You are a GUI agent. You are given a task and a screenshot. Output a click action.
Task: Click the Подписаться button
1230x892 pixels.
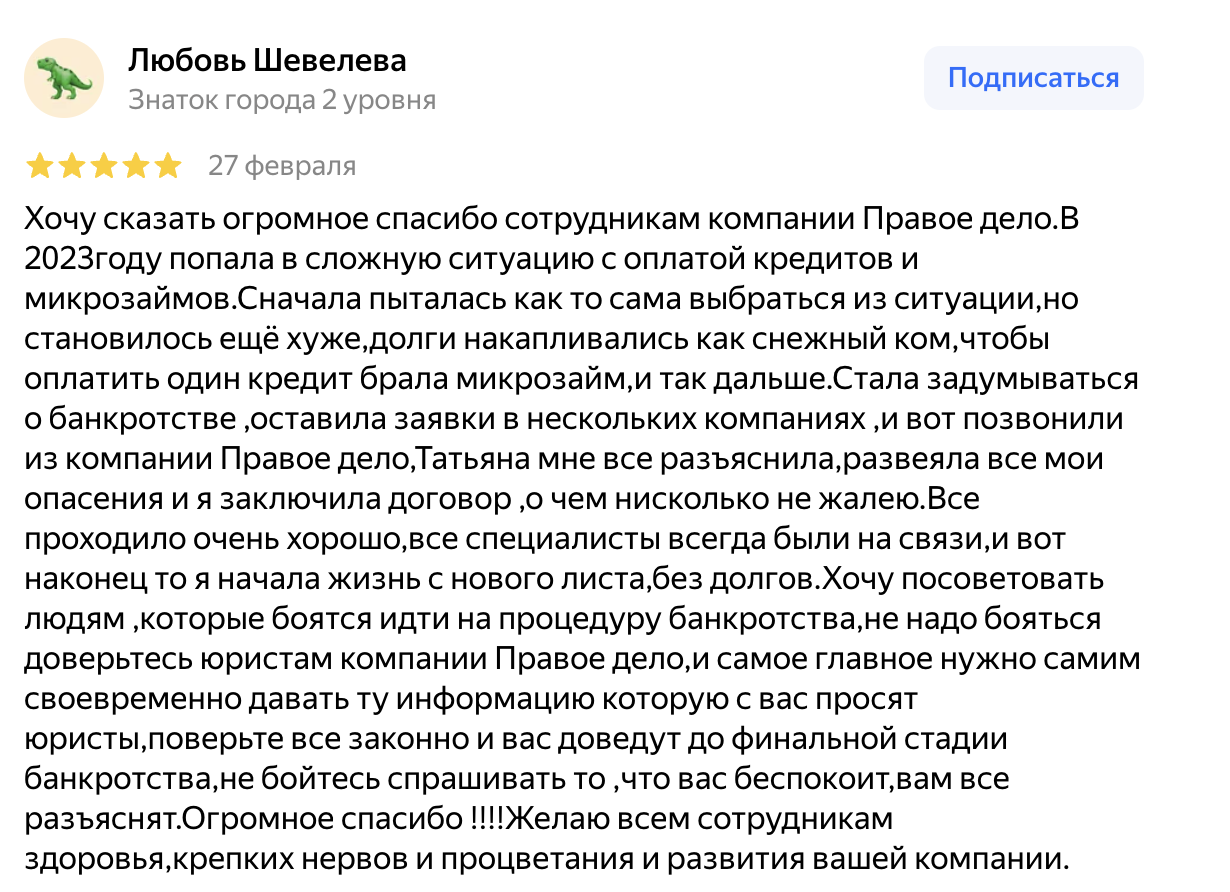click(x=1033, y=78)
